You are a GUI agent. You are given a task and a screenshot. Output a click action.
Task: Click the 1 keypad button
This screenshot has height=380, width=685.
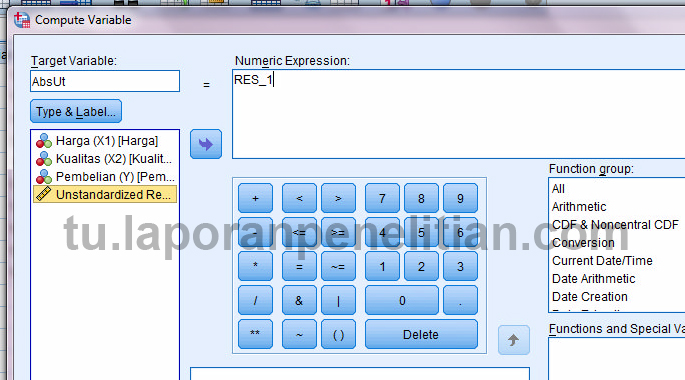pos(382,266)
